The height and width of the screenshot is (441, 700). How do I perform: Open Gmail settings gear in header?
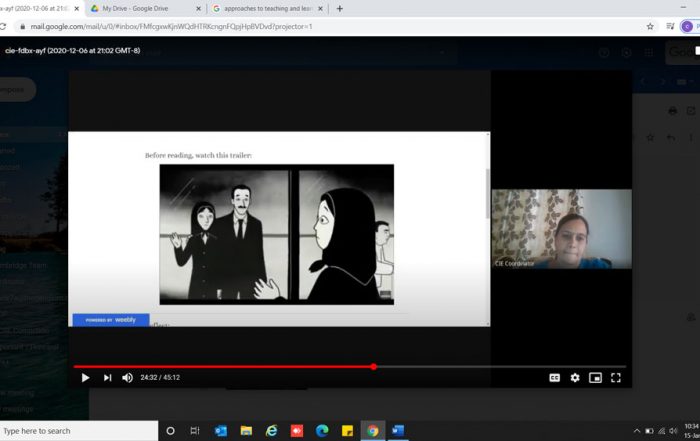point(626,53)
